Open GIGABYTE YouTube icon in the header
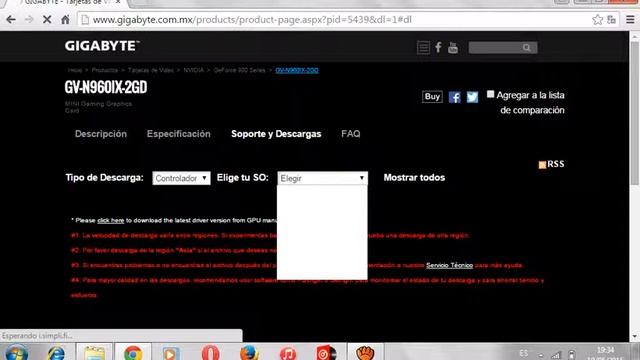Screen dimensions: 640x360 (453, 48)
